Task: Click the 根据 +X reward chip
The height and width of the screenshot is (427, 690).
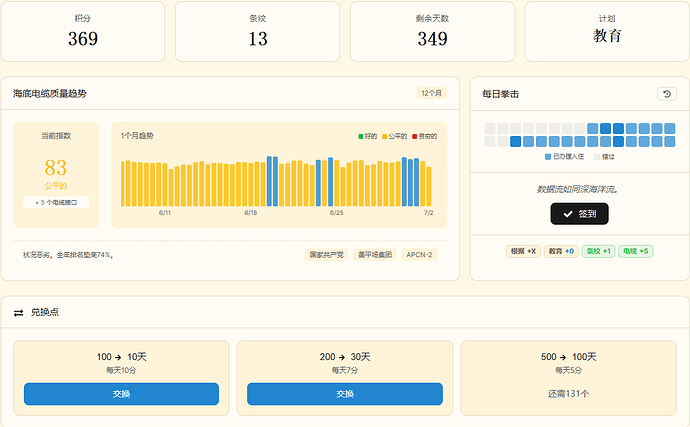Action: (x=523, y=251)
